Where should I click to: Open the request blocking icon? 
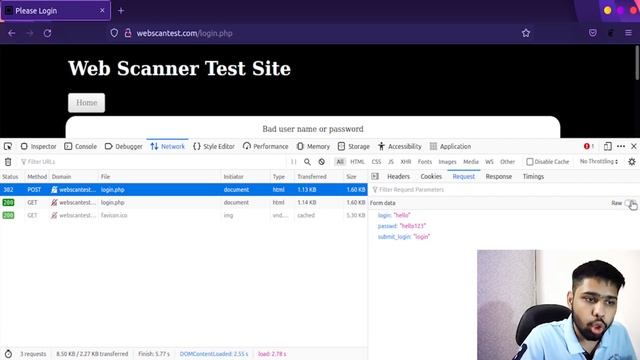(322, 162)
